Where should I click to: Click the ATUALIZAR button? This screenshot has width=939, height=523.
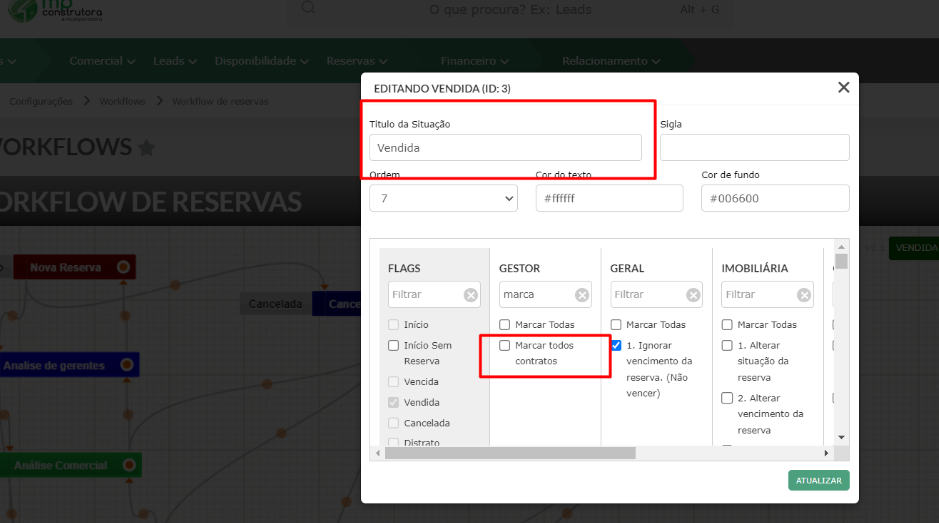(x=819, y=480)
